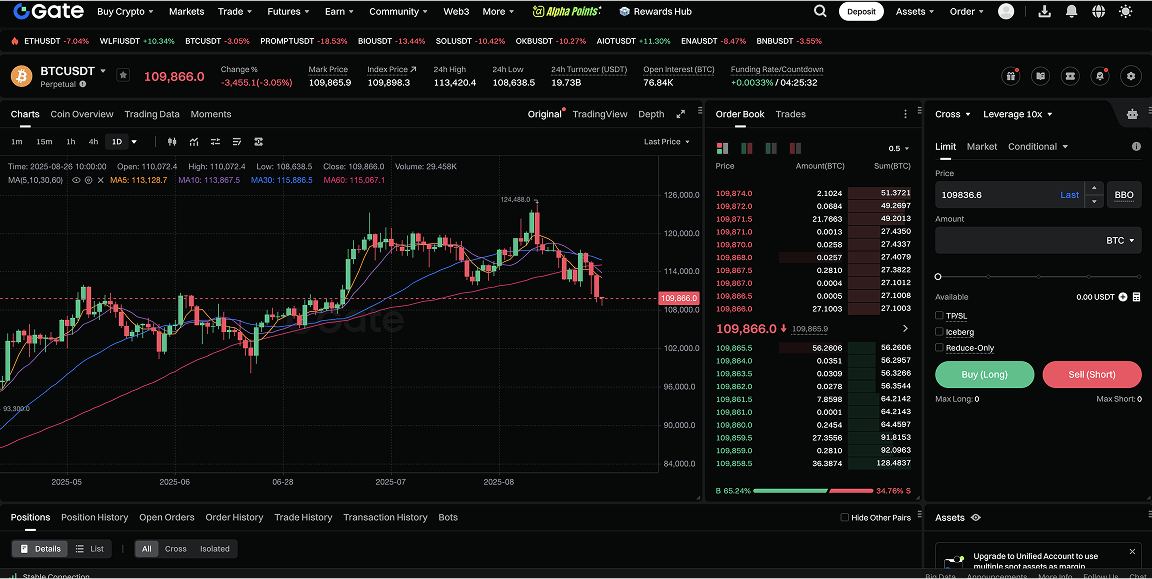Open order book three-dot options menu
This screenshot has width=1152, height=579.
[905, 114]
